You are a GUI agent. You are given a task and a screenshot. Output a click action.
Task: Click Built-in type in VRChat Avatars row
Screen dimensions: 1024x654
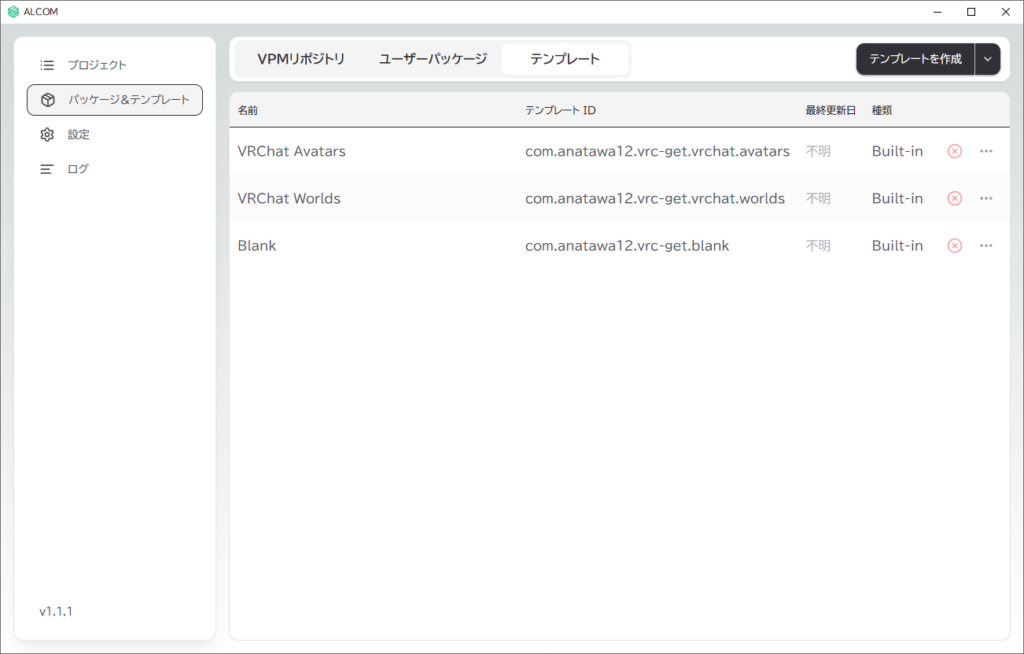point(897,152)
